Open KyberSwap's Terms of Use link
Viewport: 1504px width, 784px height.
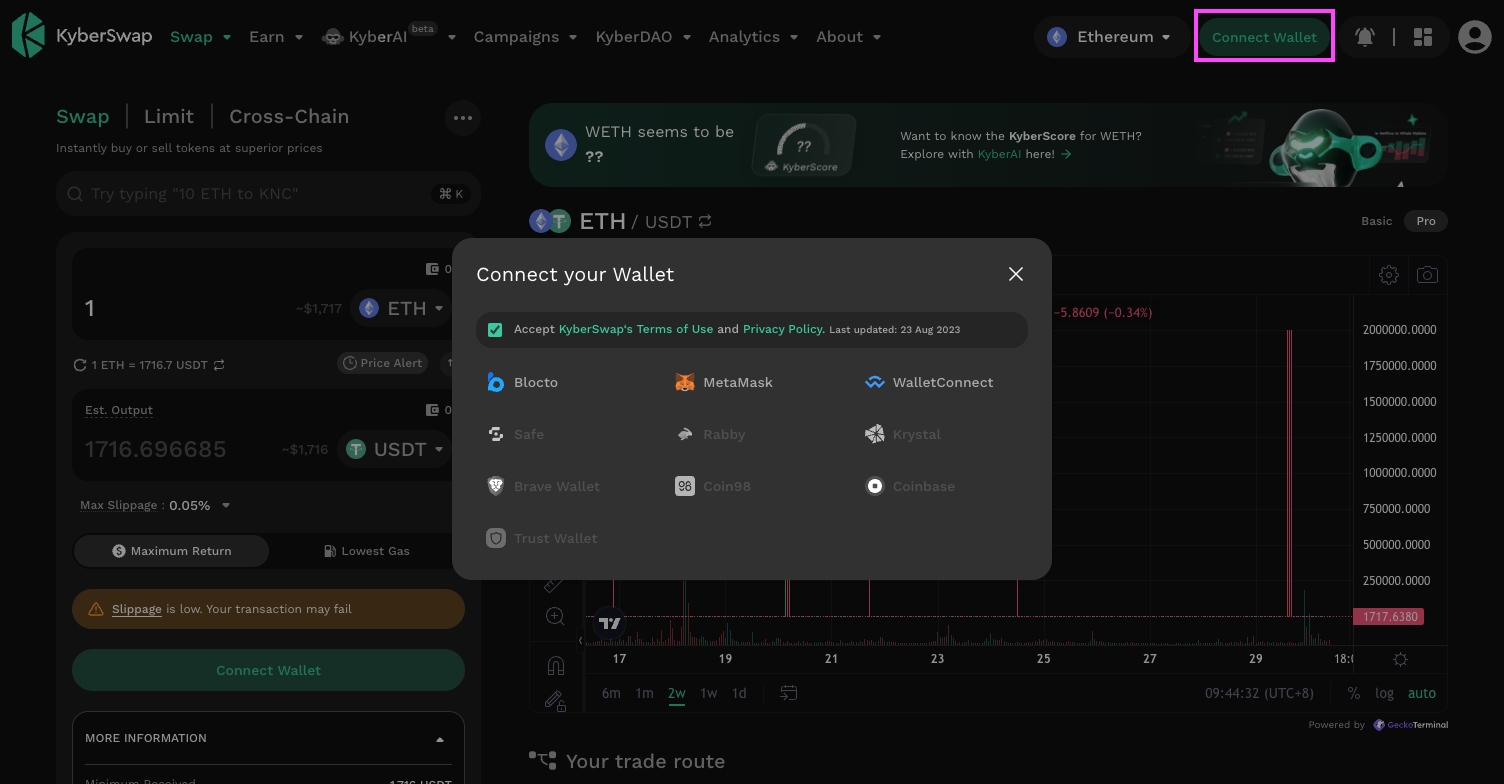coord(636,329)
